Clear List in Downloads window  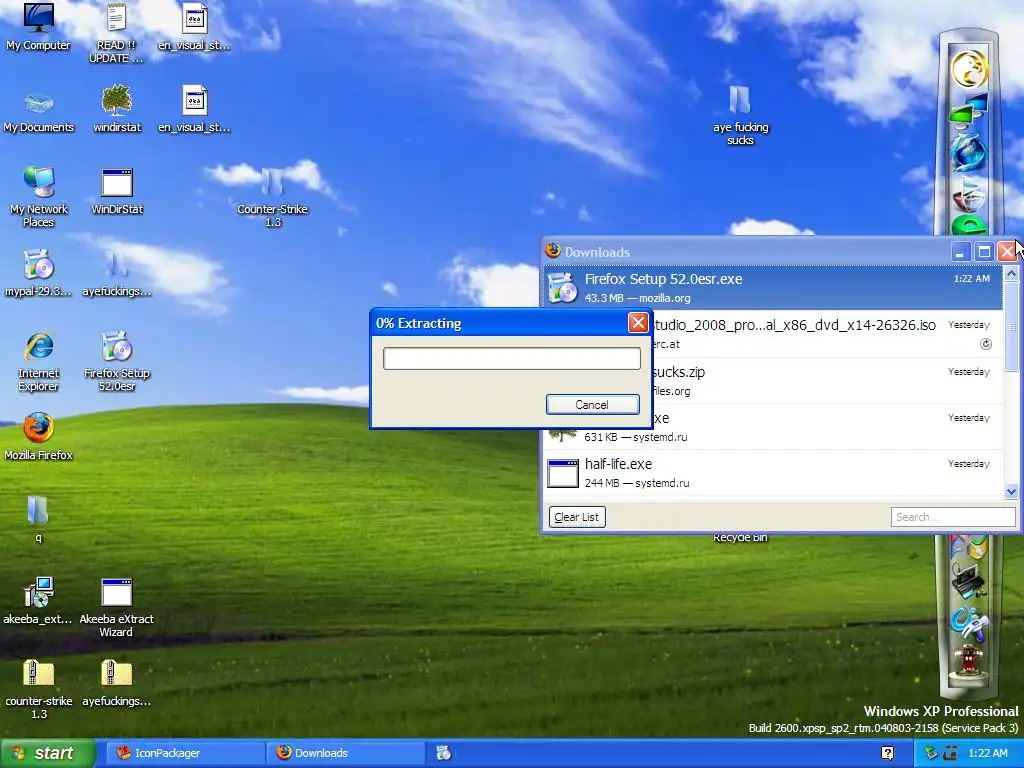pos(577,517)
